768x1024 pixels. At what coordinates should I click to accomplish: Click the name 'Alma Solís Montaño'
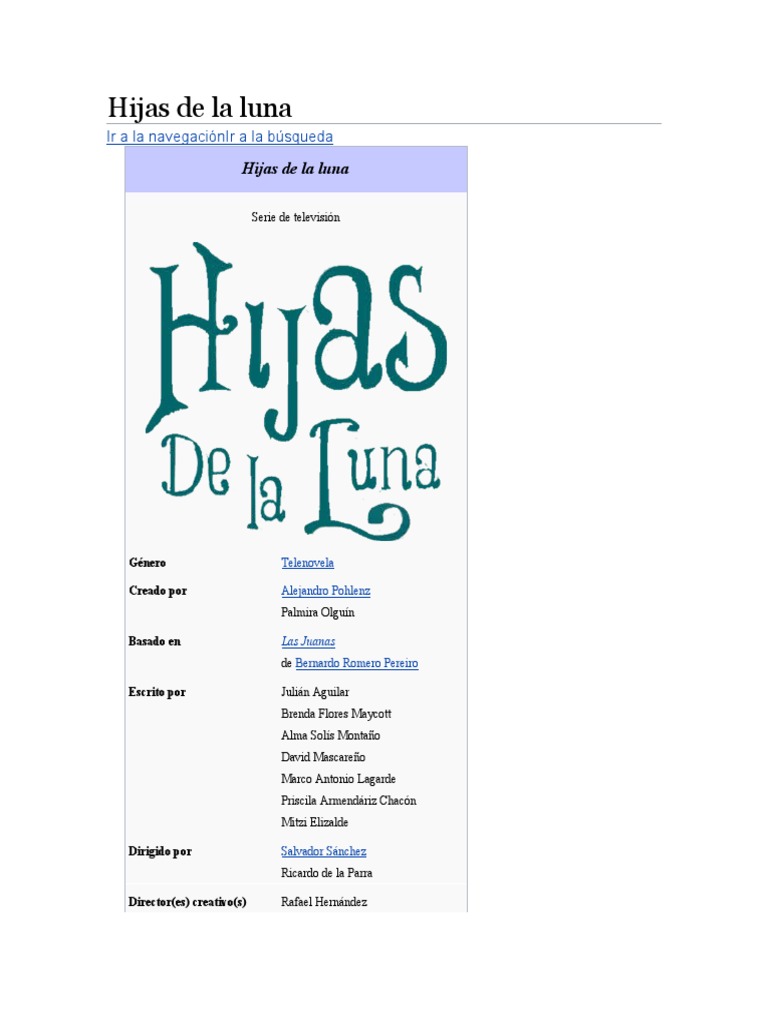330,735
